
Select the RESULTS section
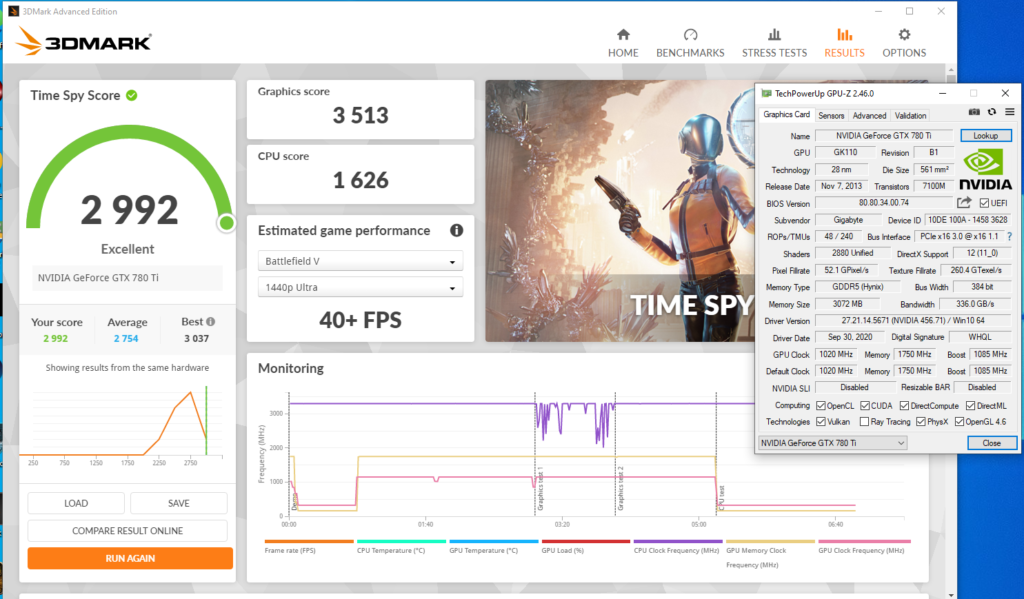[x=844, y=43]
